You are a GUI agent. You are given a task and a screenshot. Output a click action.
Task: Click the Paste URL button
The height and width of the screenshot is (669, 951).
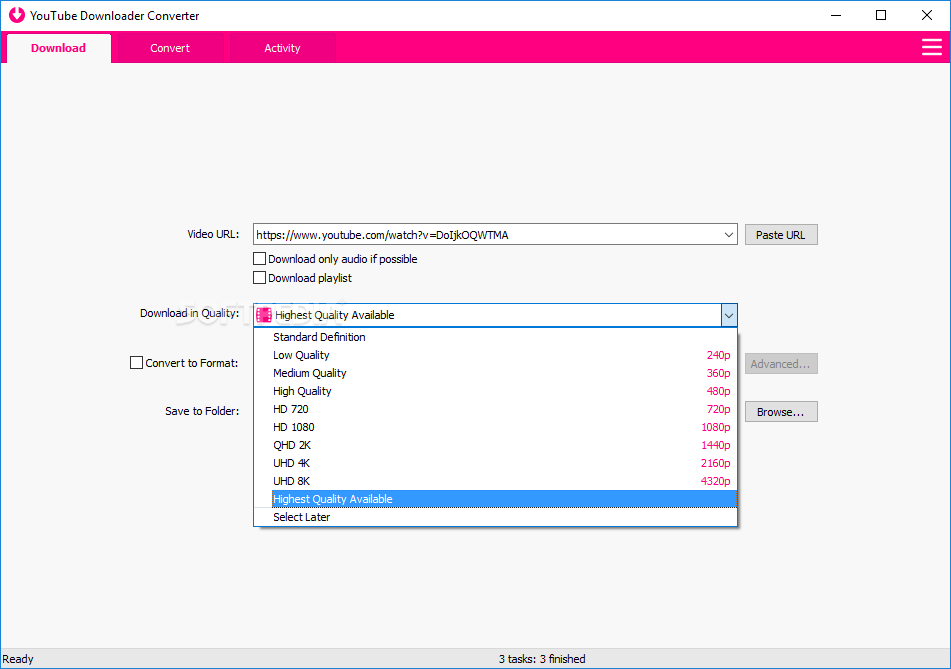click(781, 235)
